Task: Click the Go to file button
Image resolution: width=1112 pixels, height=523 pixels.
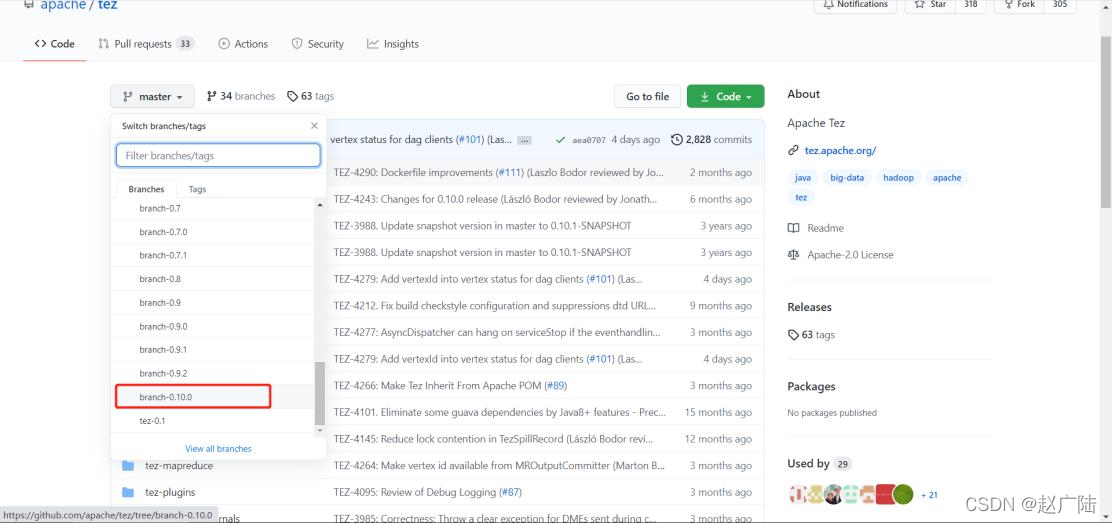Action: tap(647, 97)
